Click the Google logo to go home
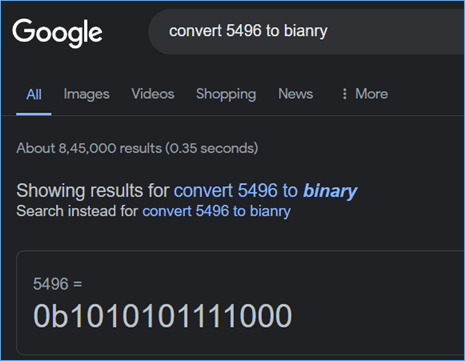Screen dimensions: 465x361 pos(57,33)
